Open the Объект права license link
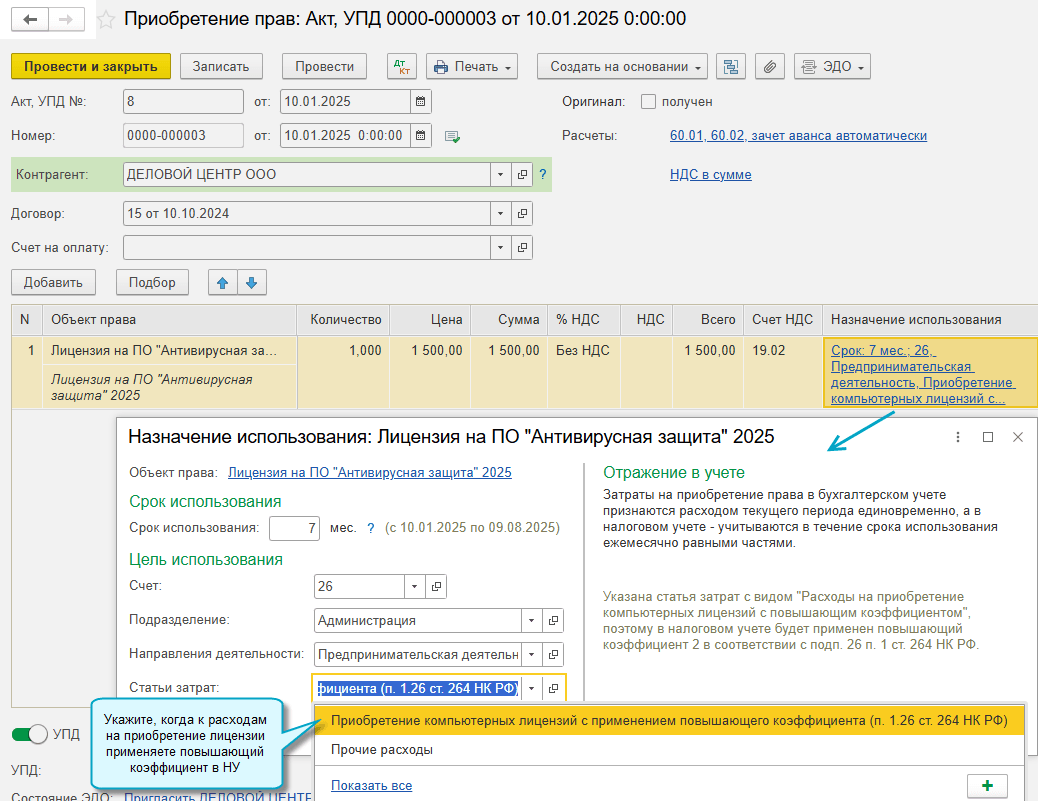The image size is (1038, 801). click(369, 473)
